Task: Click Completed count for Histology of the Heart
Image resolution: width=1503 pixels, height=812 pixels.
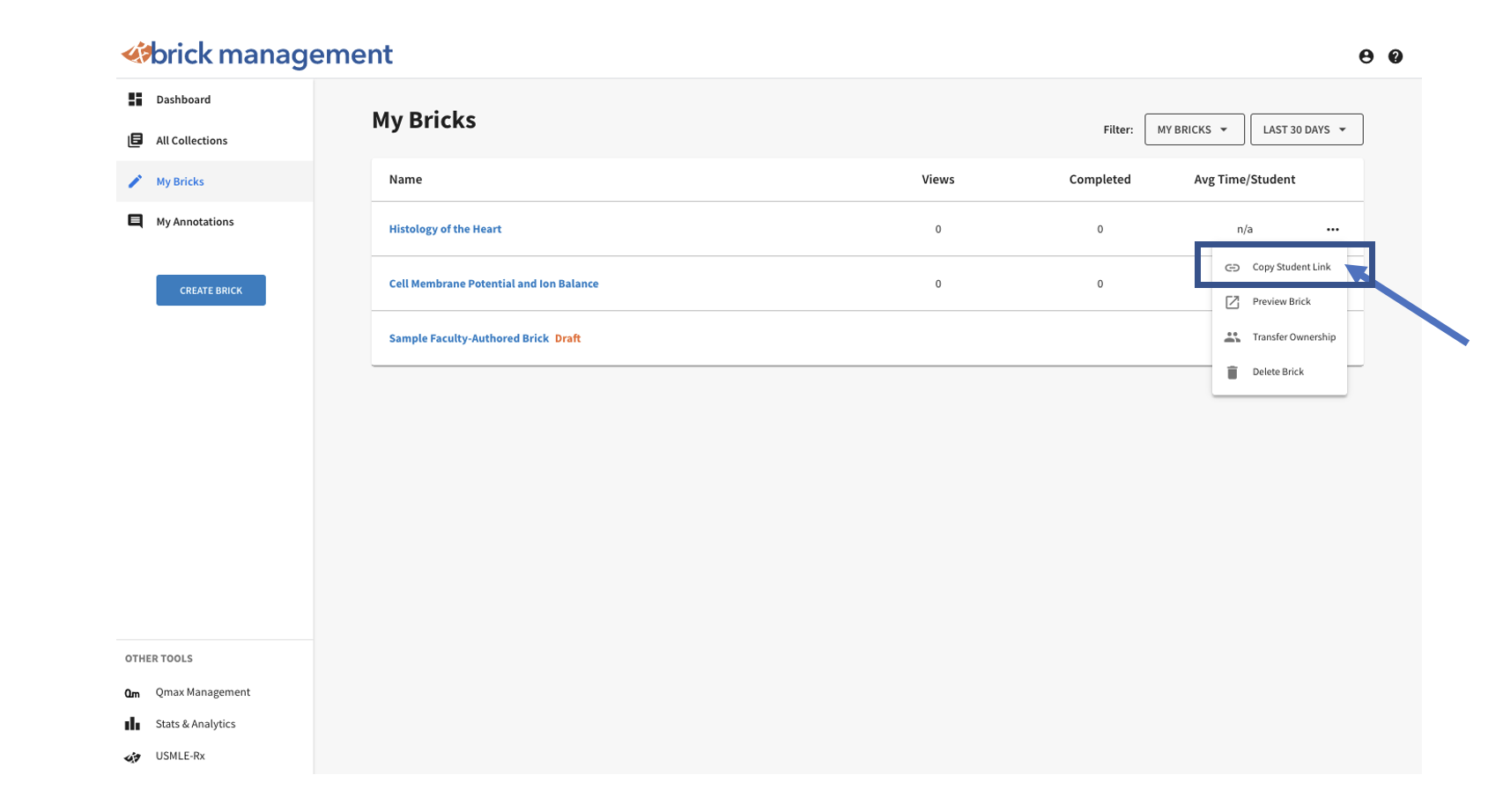Action: (x=1099, y=229)
